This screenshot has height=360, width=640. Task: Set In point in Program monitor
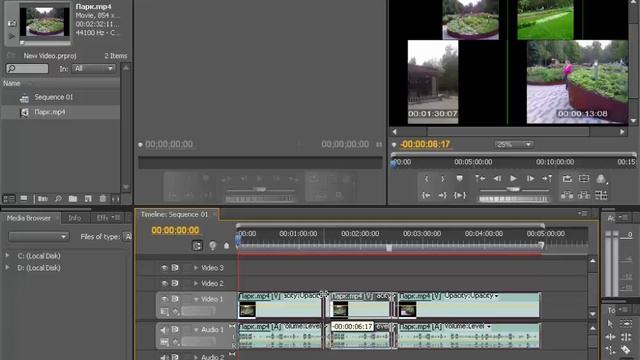(x=427, y=179)
